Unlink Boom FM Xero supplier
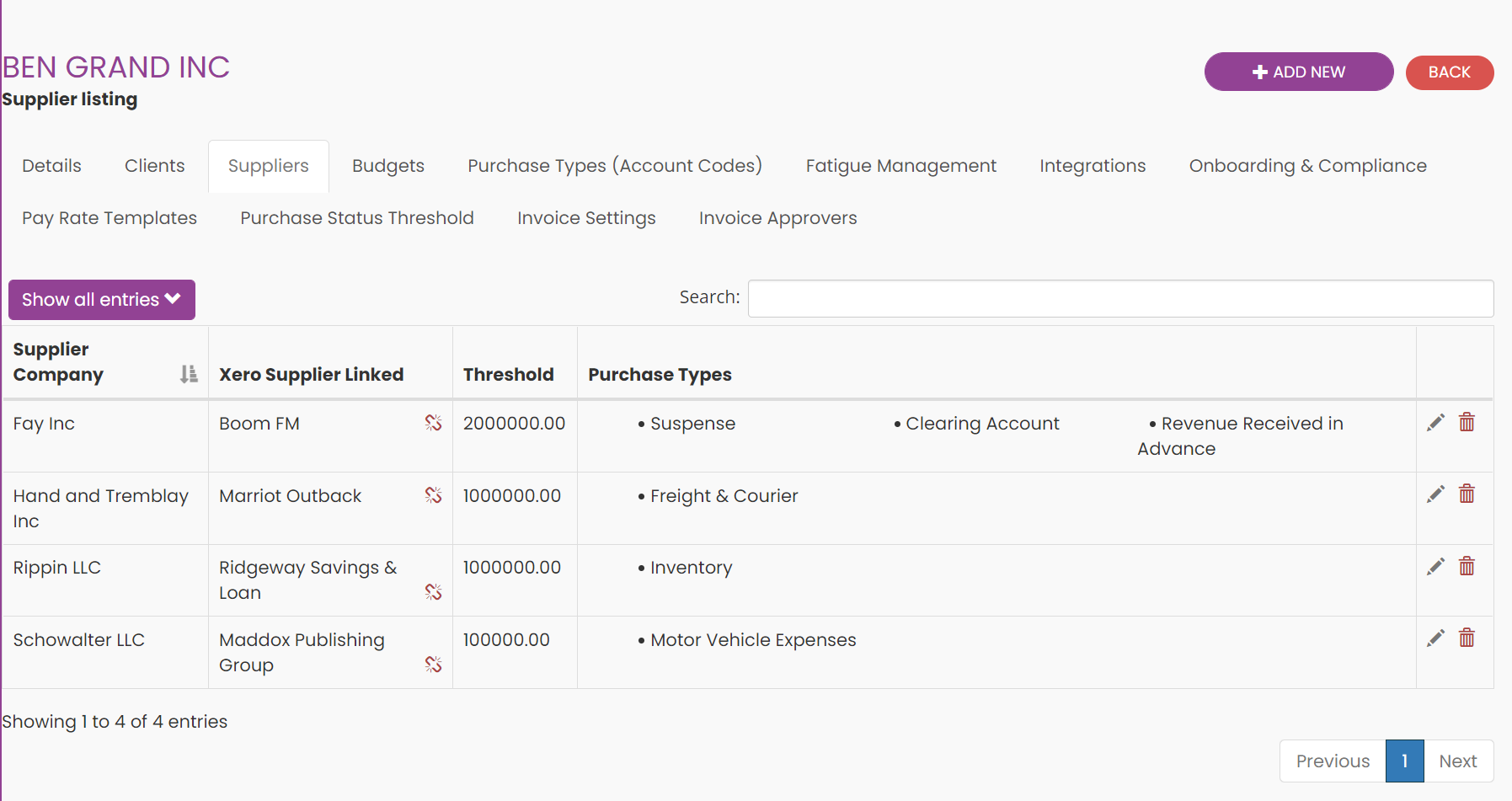The height and width of the screenshot is (801, 1512). pyautogui.click(x=433, y=423)
